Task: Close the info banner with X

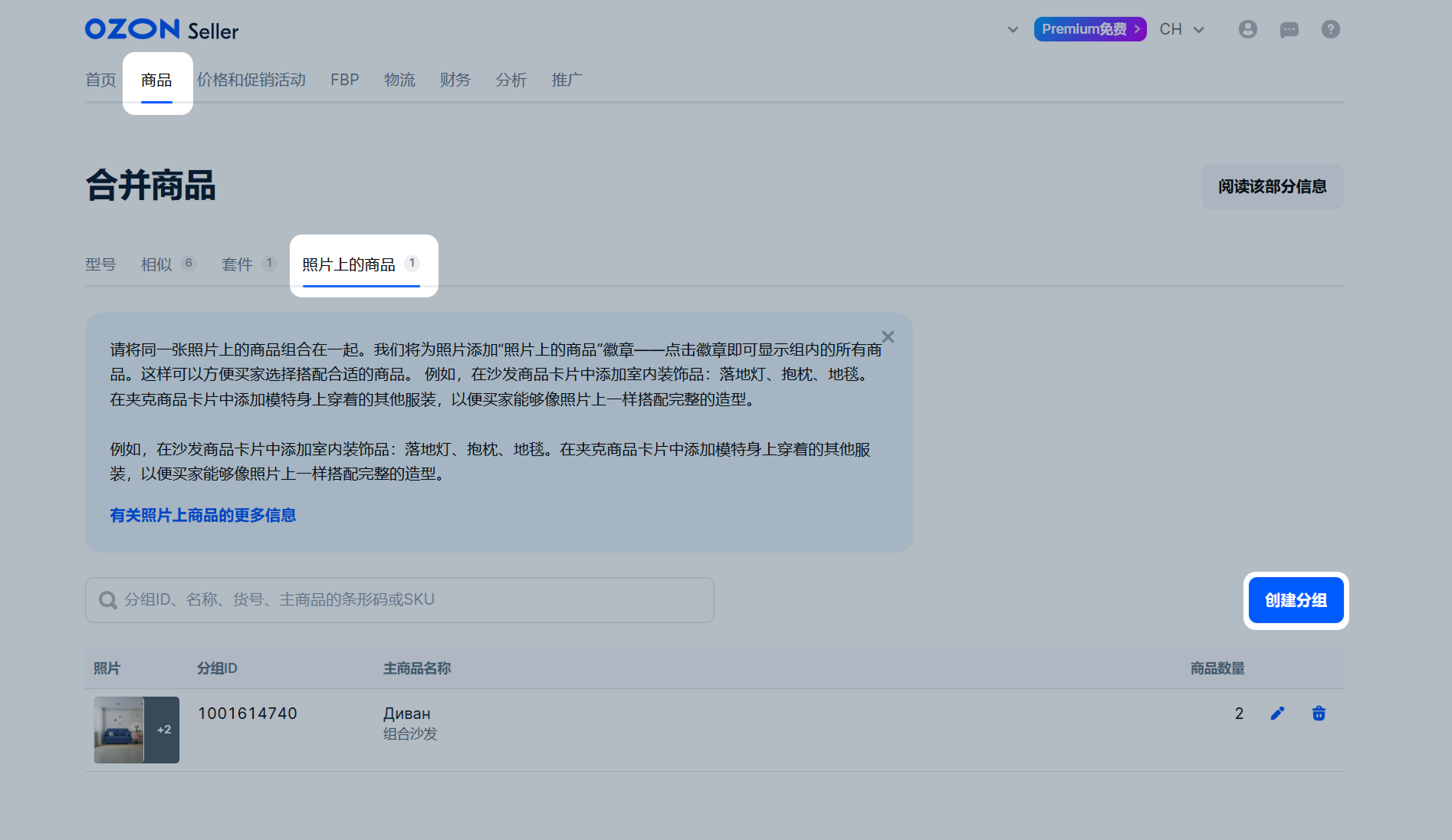Action: coord(888,337)
